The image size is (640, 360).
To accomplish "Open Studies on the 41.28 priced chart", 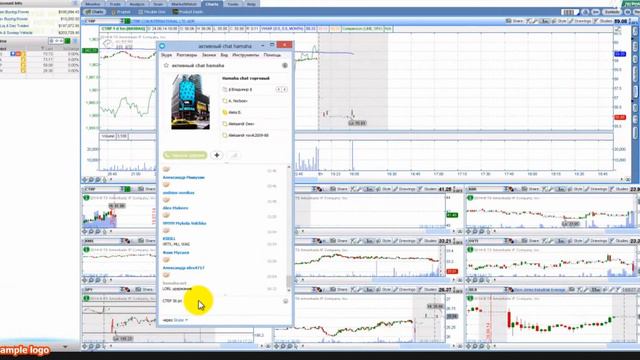I will pos(427,189).
